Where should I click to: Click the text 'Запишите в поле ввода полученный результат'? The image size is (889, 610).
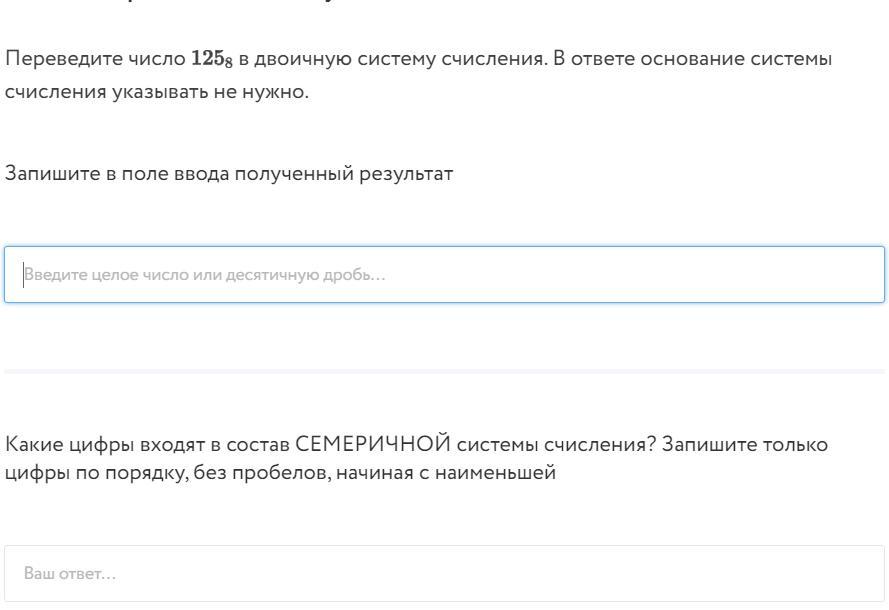229,174
